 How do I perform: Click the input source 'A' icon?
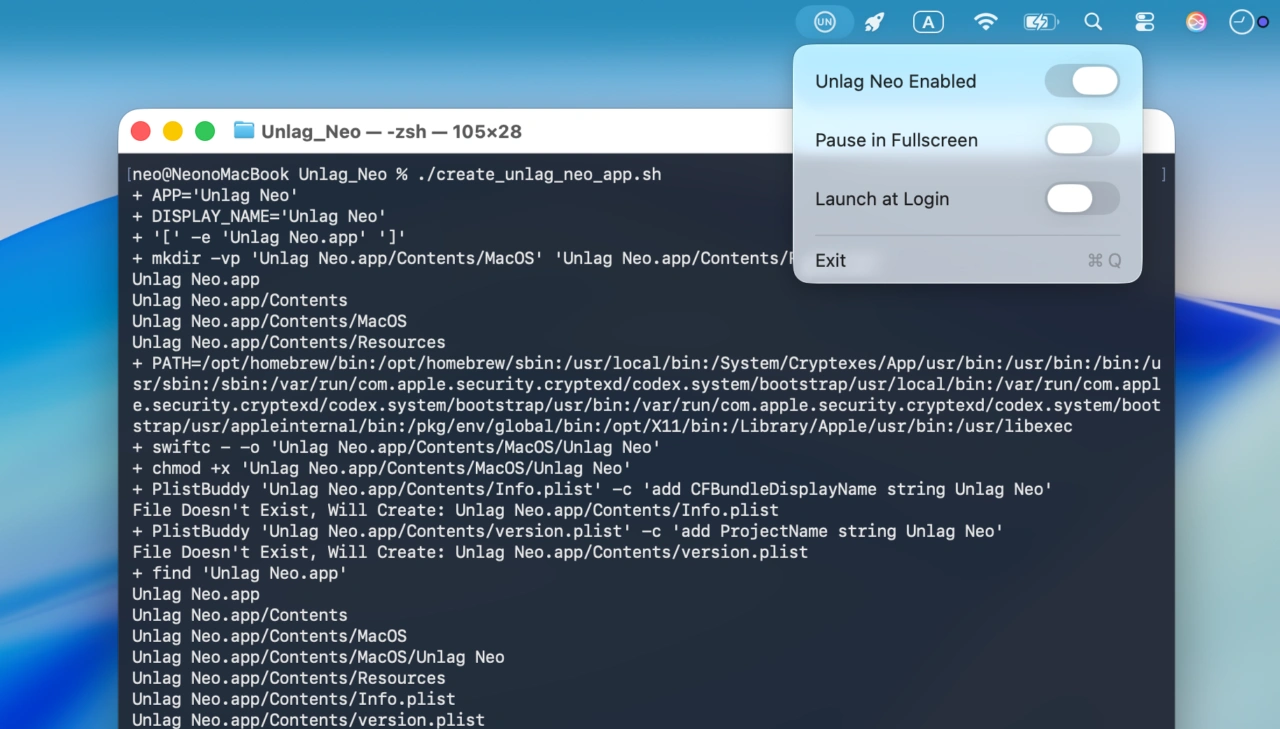pos(928,22)
